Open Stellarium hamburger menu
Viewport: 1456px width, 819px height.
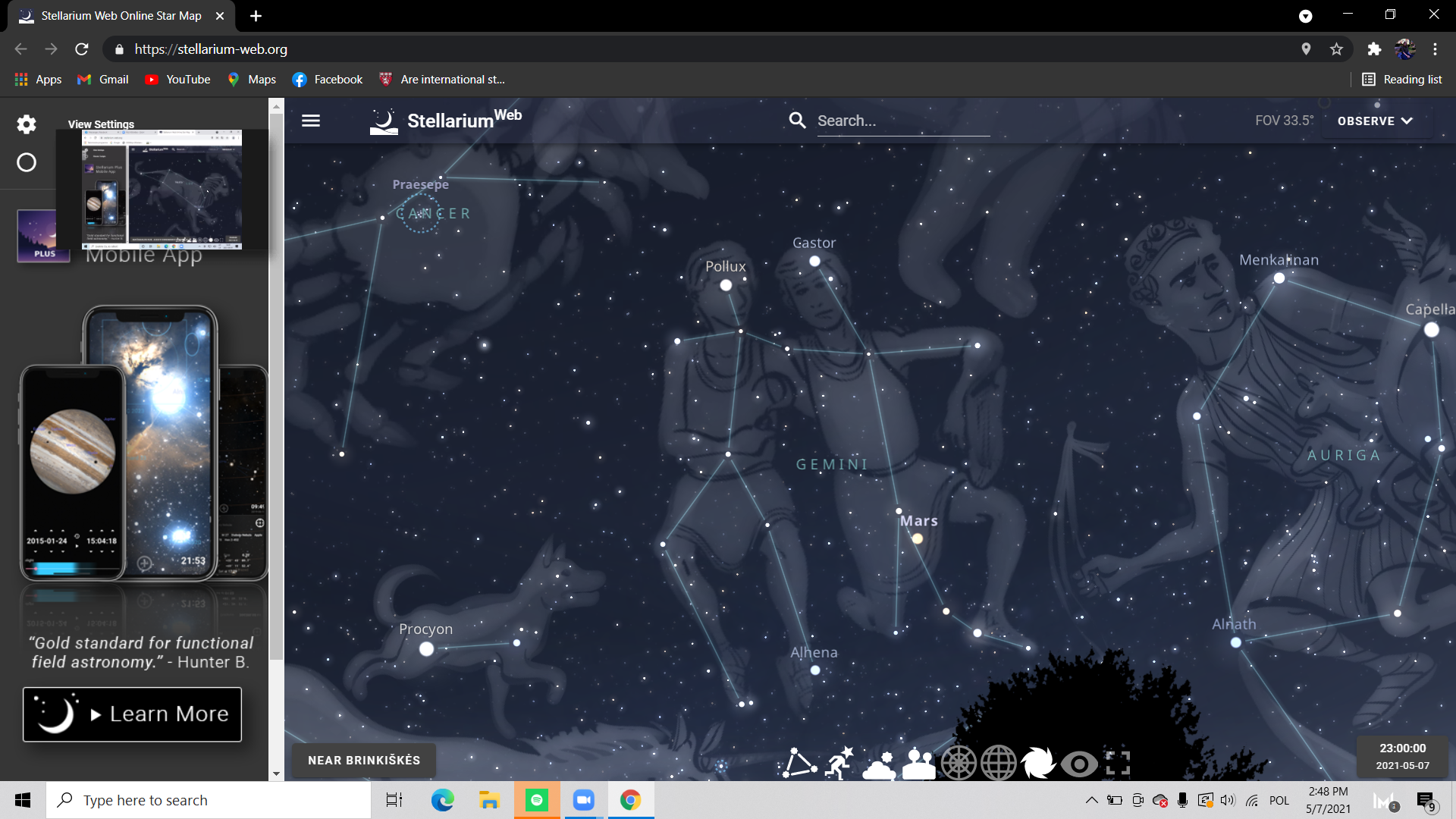311,121
